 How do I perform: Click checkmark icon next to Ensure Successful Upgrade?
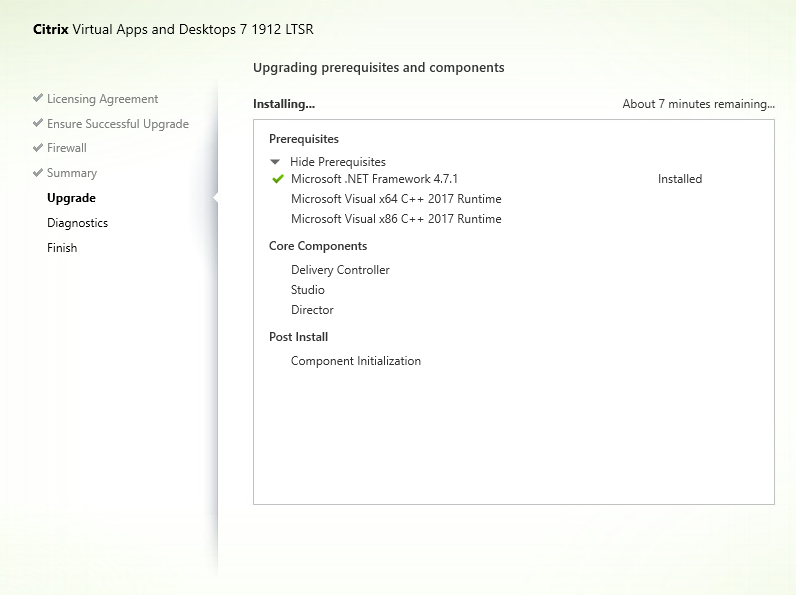38,123
